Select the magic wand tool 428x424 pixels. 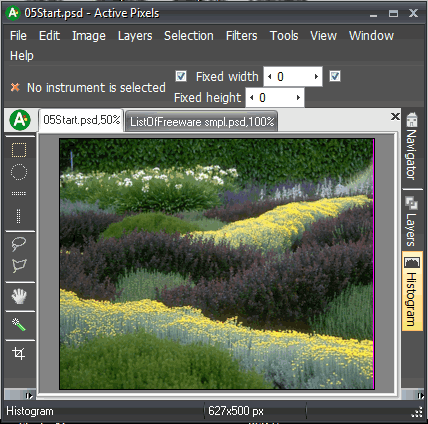click(19, 325)
